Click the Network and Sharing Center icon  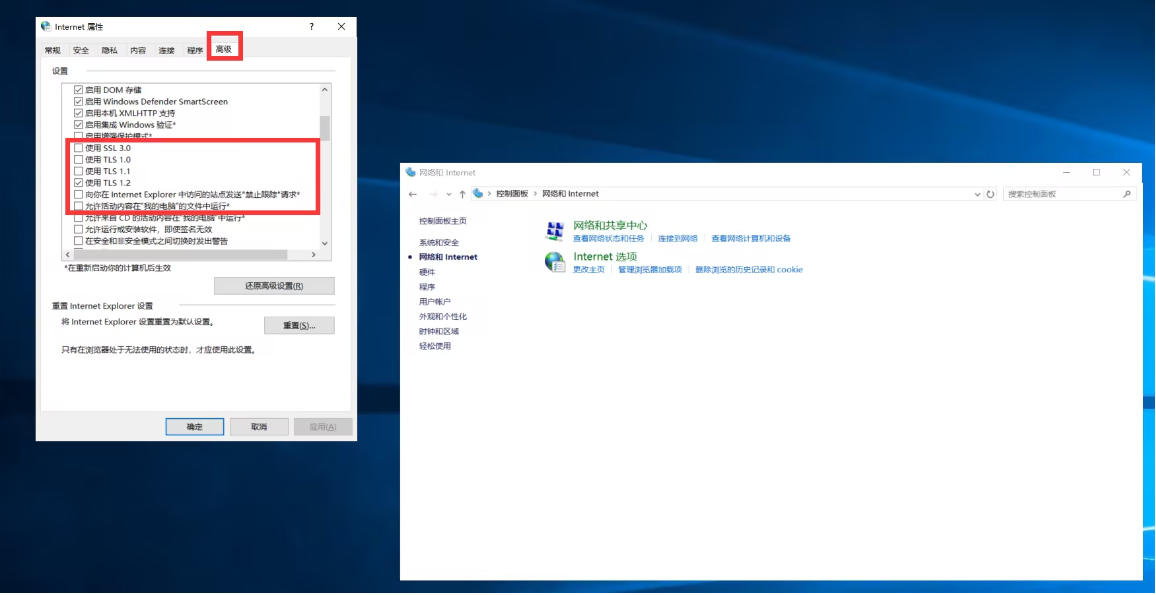[x=554, y=231]
